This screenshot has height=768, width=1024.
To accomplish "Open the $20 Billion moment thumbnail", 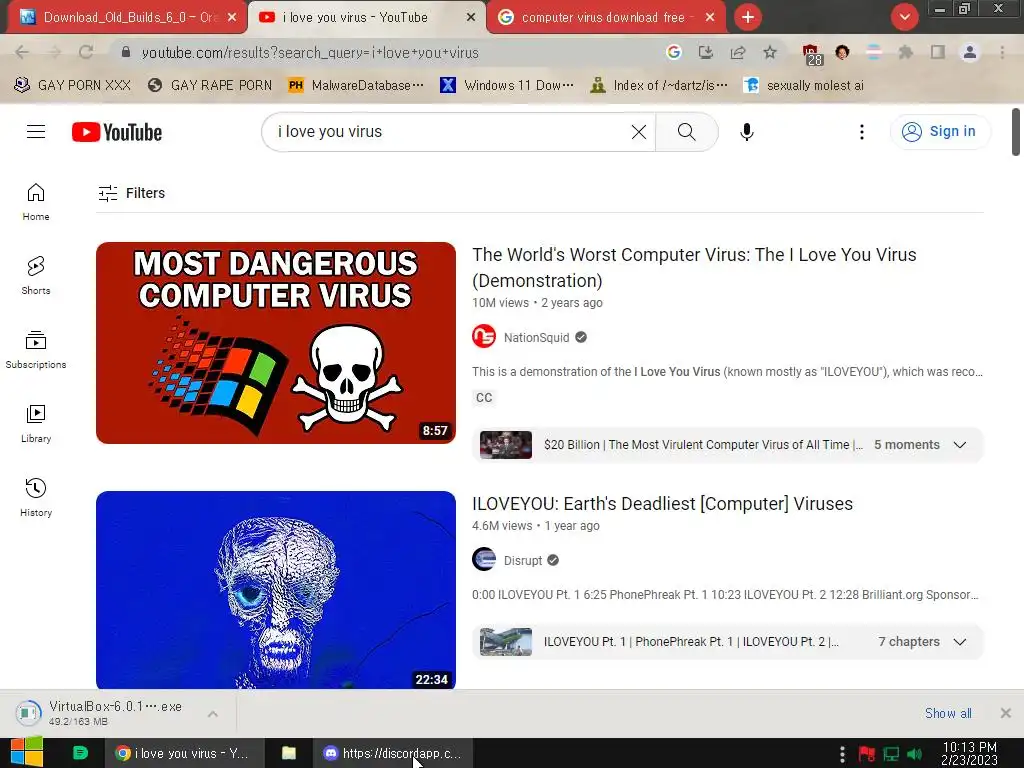I will (505, 445).
